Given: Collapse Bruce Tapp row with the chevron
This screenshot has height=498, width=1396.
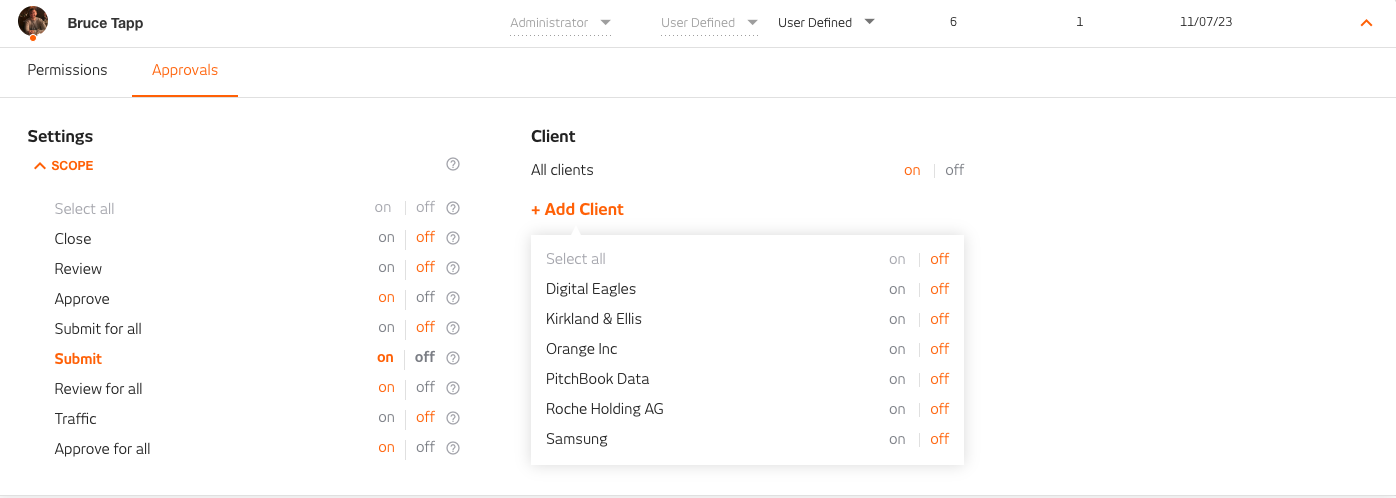Looking at the screenshot, I should 1366,23.
